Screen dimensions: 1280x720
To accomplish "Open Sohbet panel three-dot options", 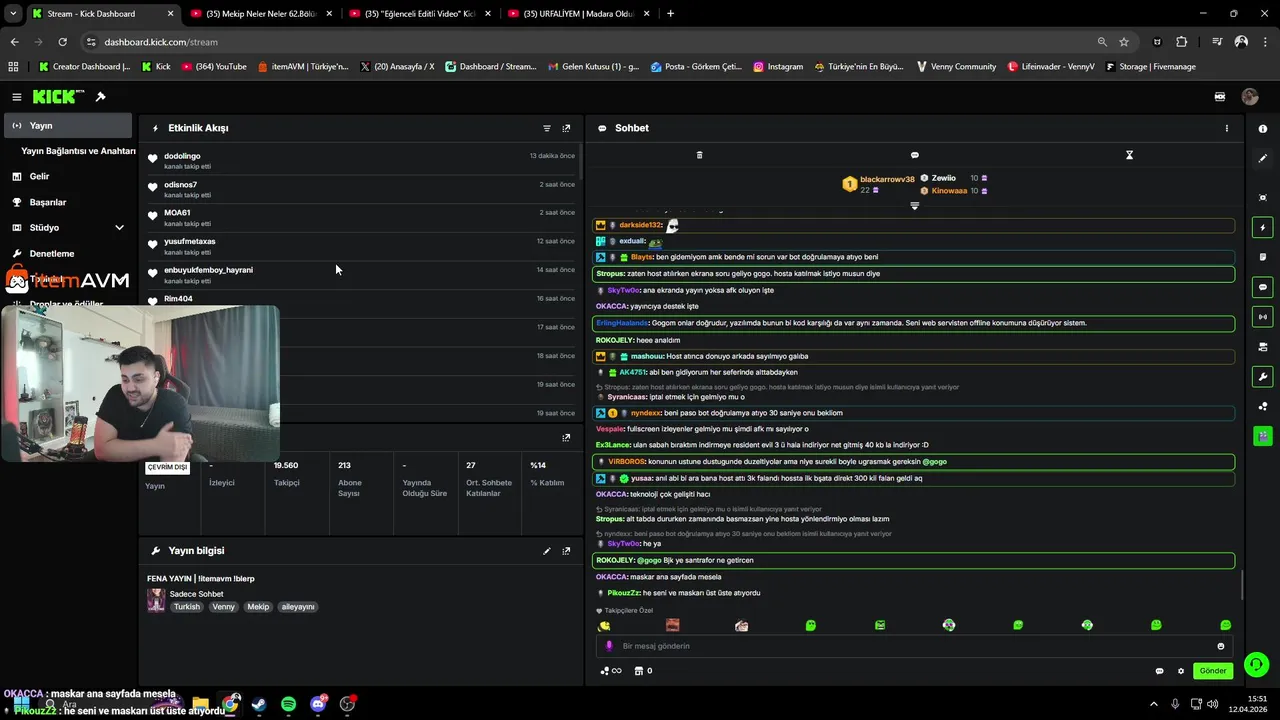I will pos(1227,128).
